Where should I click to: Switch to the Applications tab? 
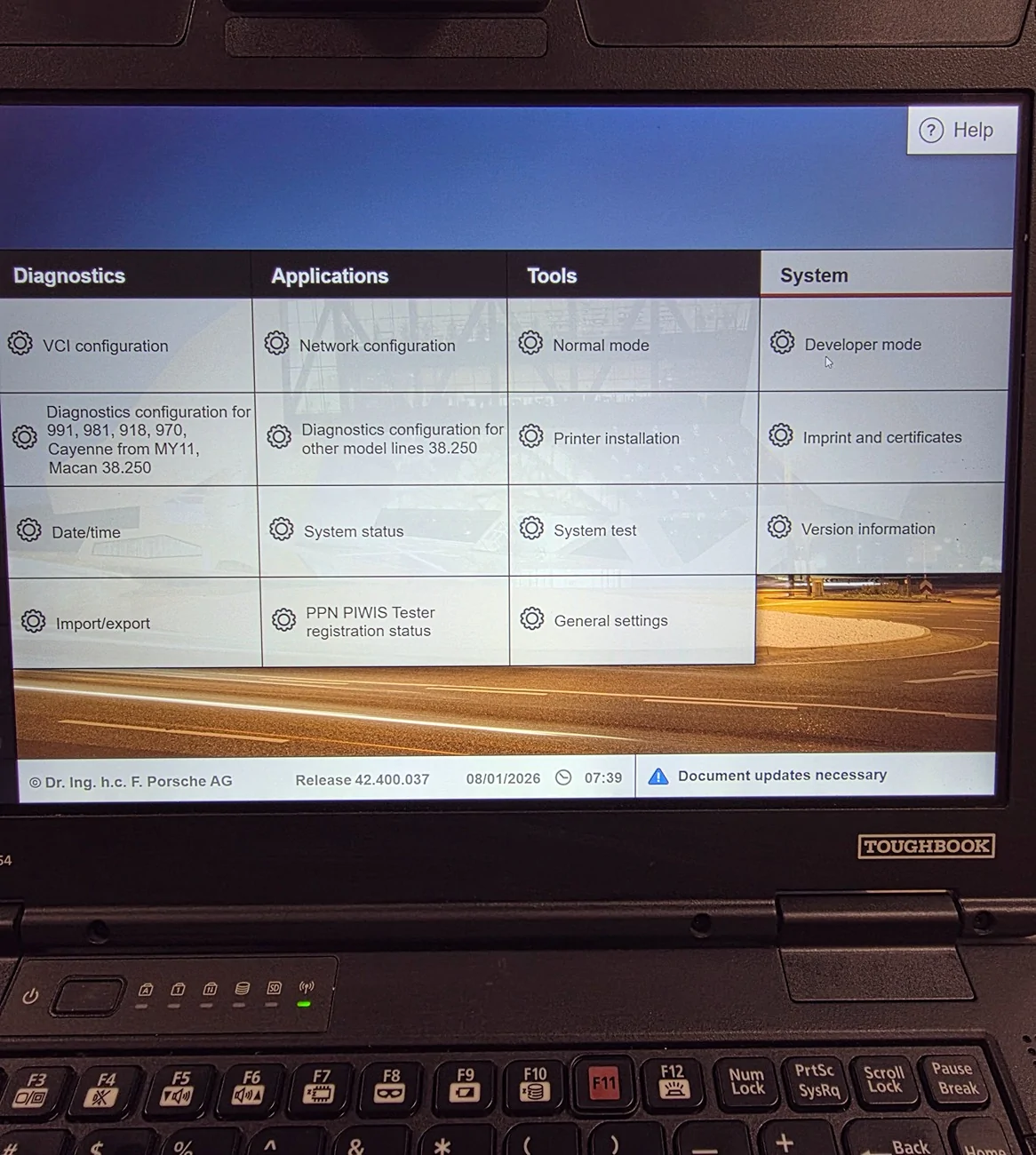tap(379, 275)
